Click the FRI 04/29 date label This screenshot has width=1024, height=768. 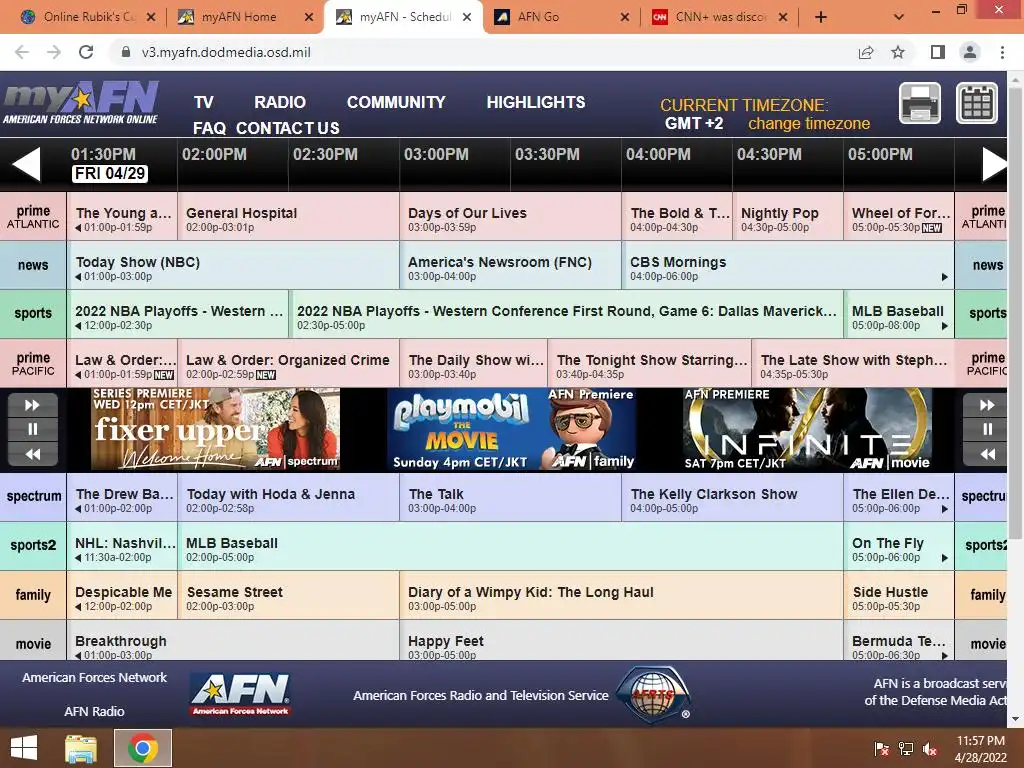point(110,173)
